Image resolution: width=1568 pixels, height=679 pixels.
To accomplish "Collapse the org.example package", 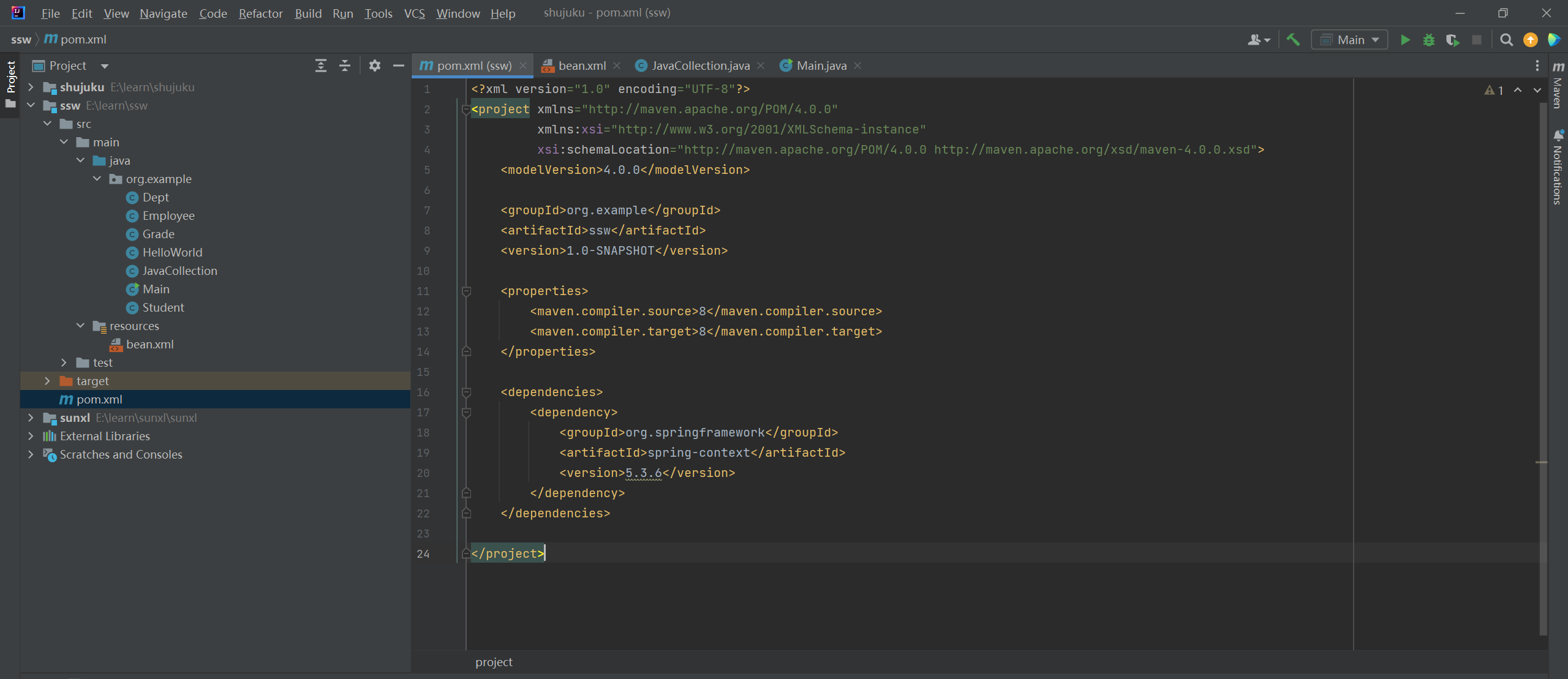I will pyautogui.click(x=97, y=179).
